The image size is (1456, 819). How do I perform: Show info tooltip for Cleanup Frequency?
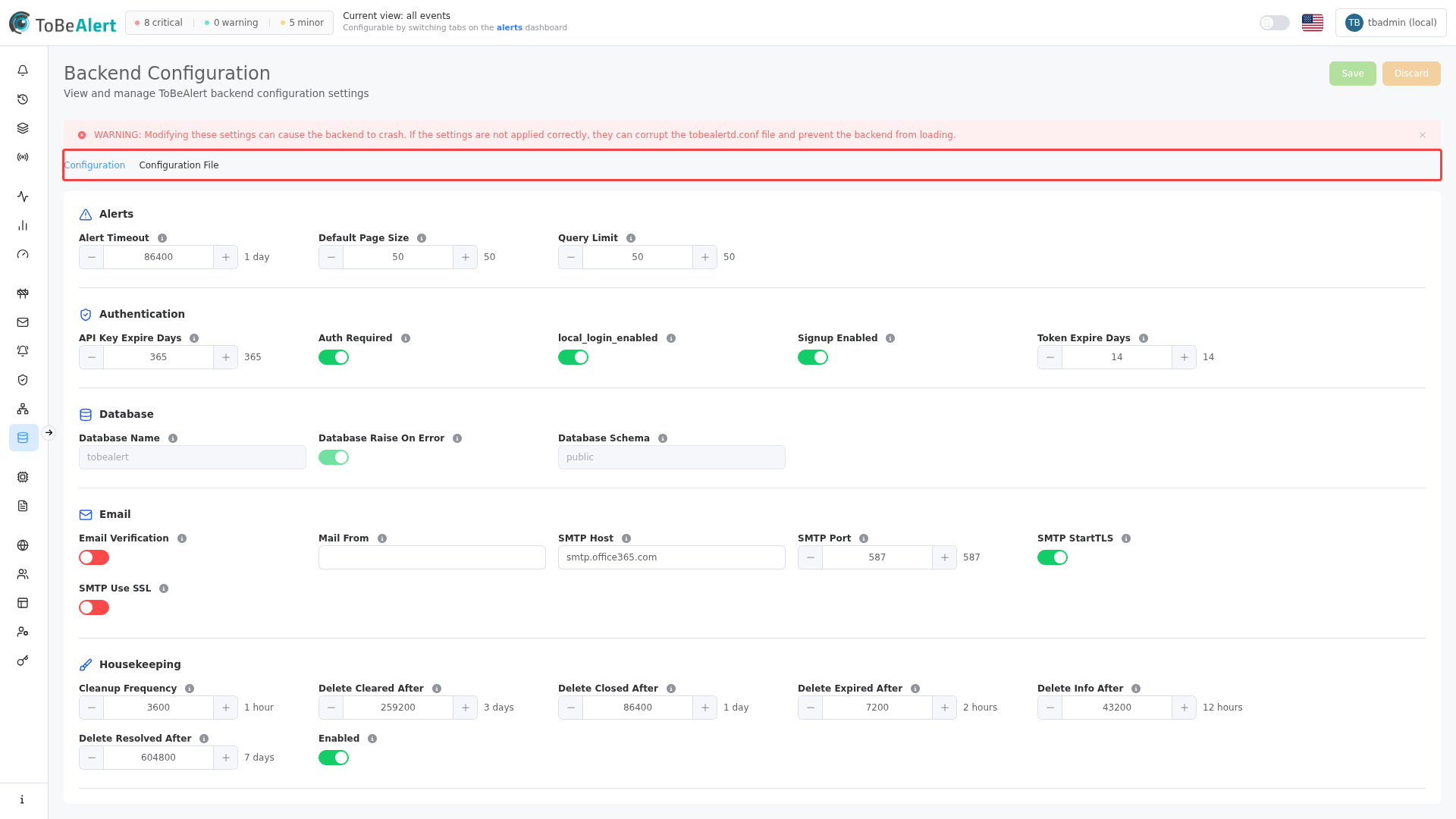190,689
